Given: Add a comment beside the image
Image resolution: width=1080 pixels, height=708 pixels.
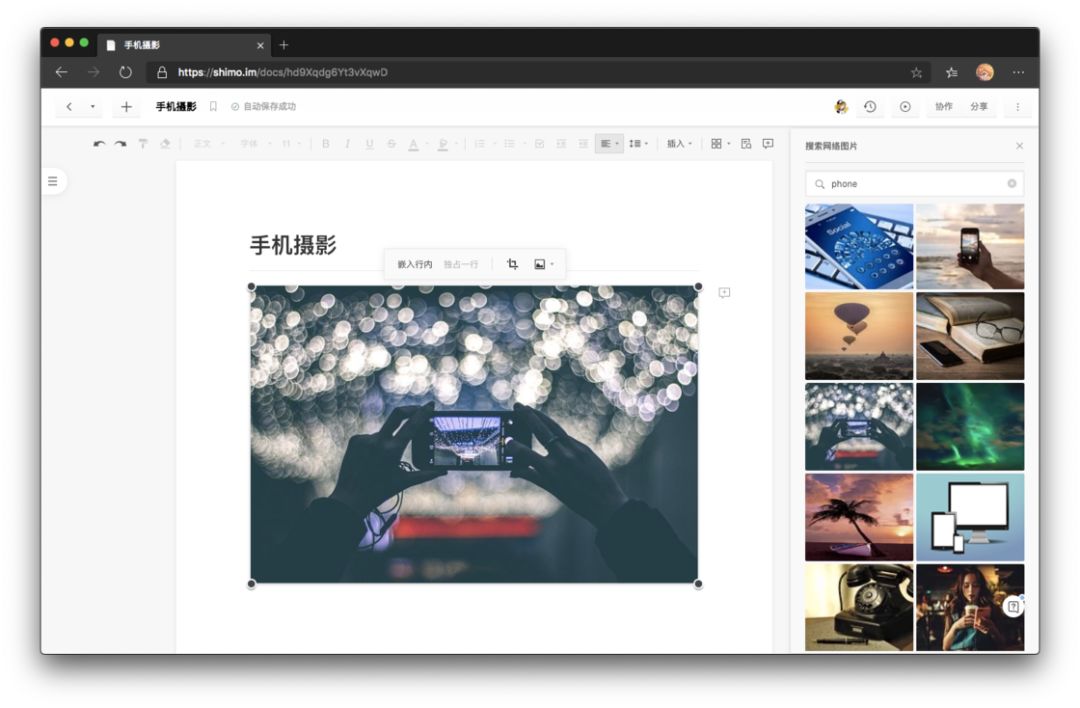Looking at the screenshot, I should point(724,293).
